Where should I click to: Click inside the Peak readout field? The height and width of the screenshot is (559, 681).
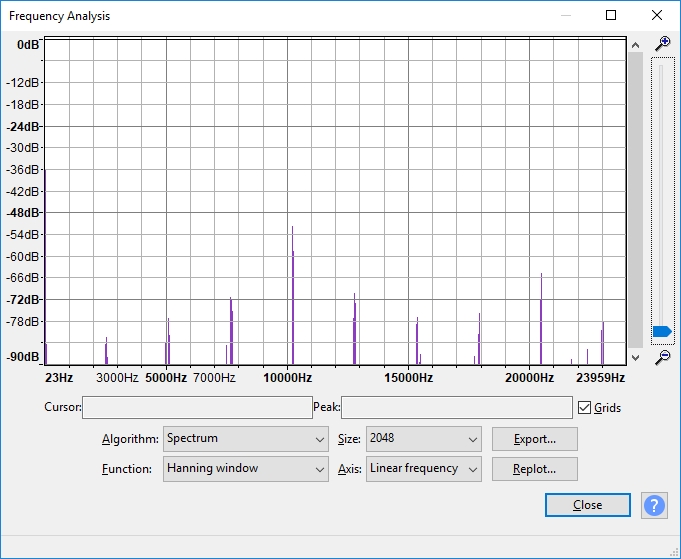point(457,408)
